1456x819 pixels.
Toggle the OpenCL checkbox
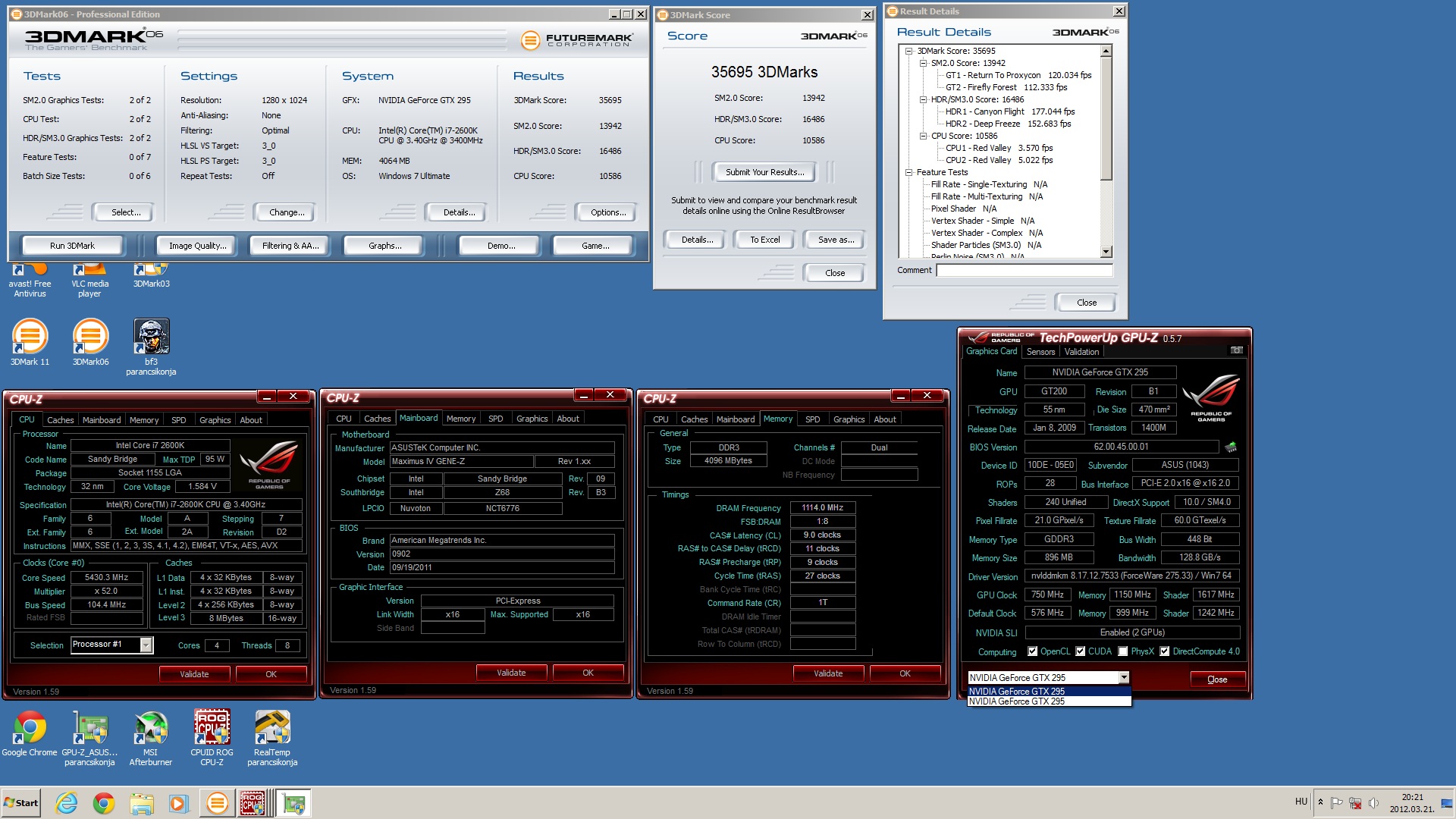point(1032,651)
